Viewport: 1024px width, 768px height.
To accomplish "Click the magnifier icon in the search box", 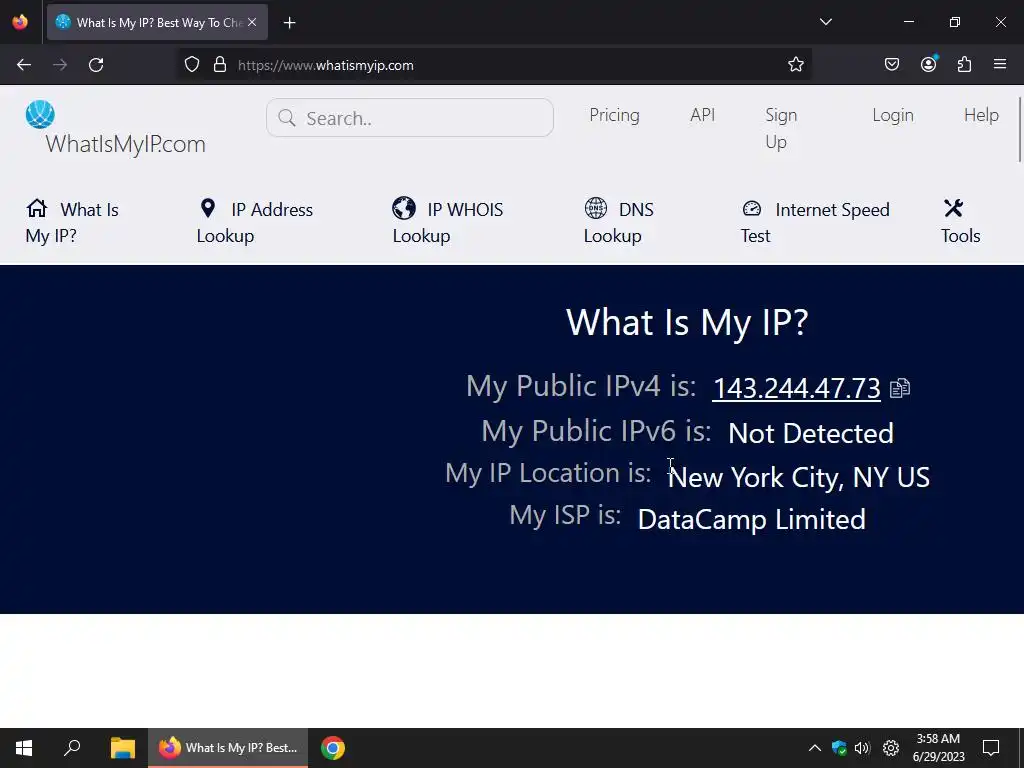I will 287,118.
